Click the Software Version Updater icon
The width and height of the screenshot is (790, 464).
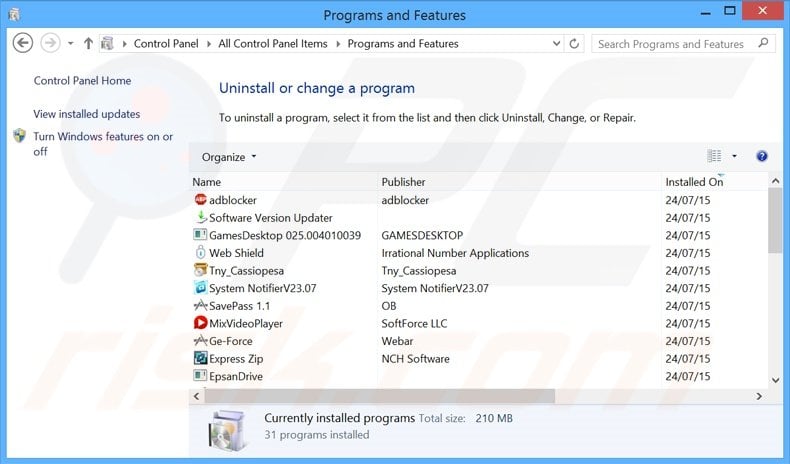coord(201,217)
